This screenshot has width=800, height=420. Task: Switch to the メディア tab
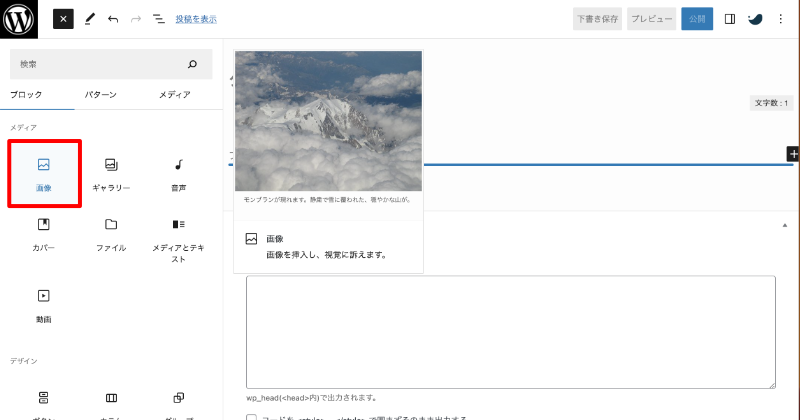tap(175, 95)
